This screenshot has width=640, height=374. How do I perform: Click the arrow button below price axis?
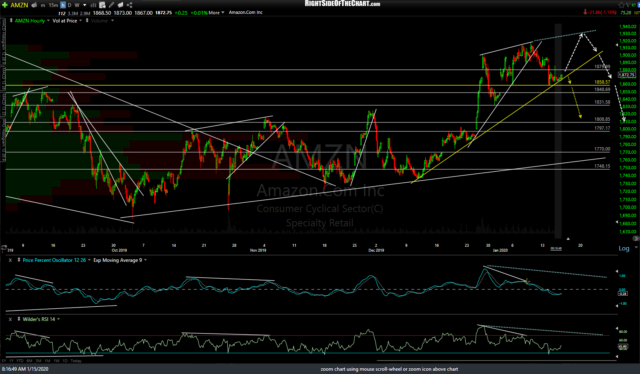636,238
